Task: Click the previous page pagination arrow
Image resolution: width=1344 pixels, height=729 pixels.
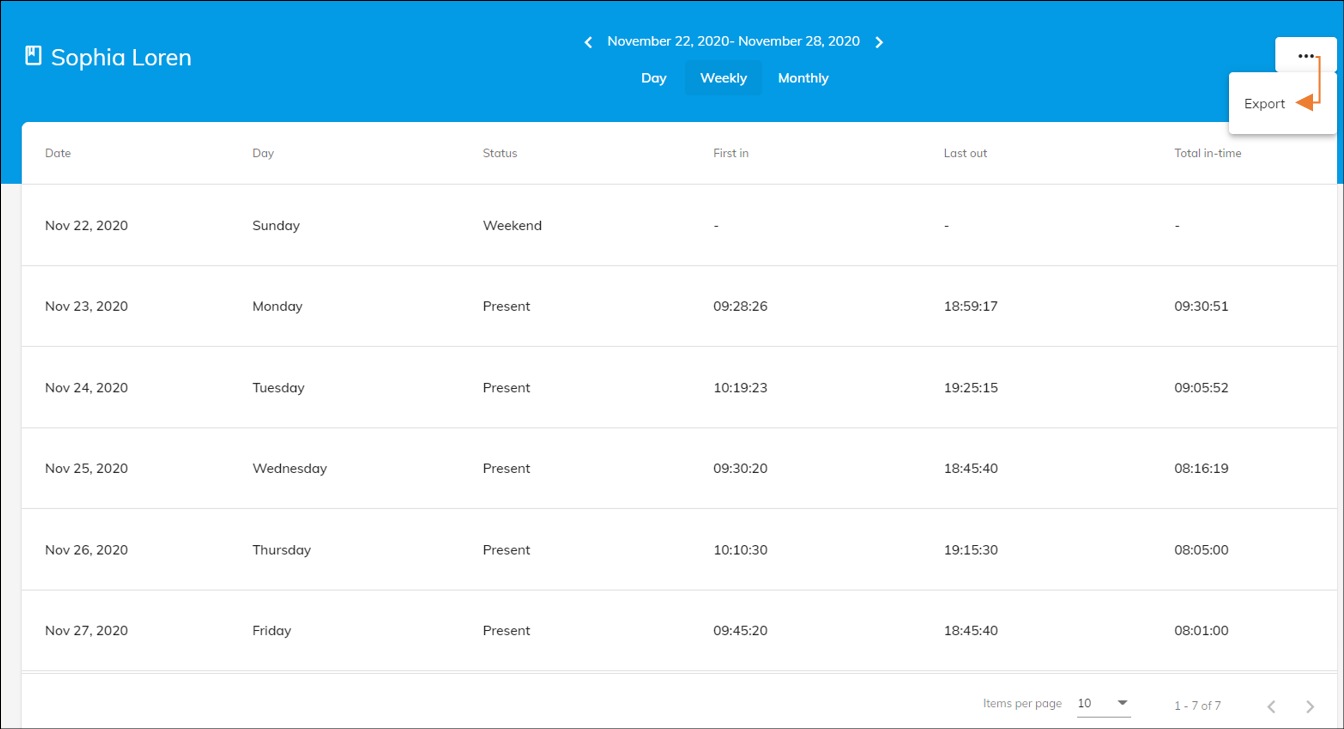Action: pos(1271,706)
